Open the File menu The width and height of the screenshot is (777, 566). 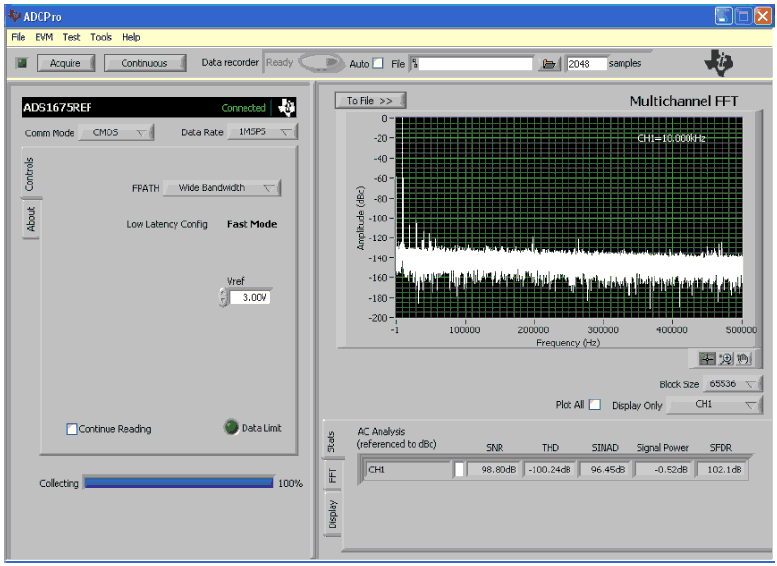(18, 37)
